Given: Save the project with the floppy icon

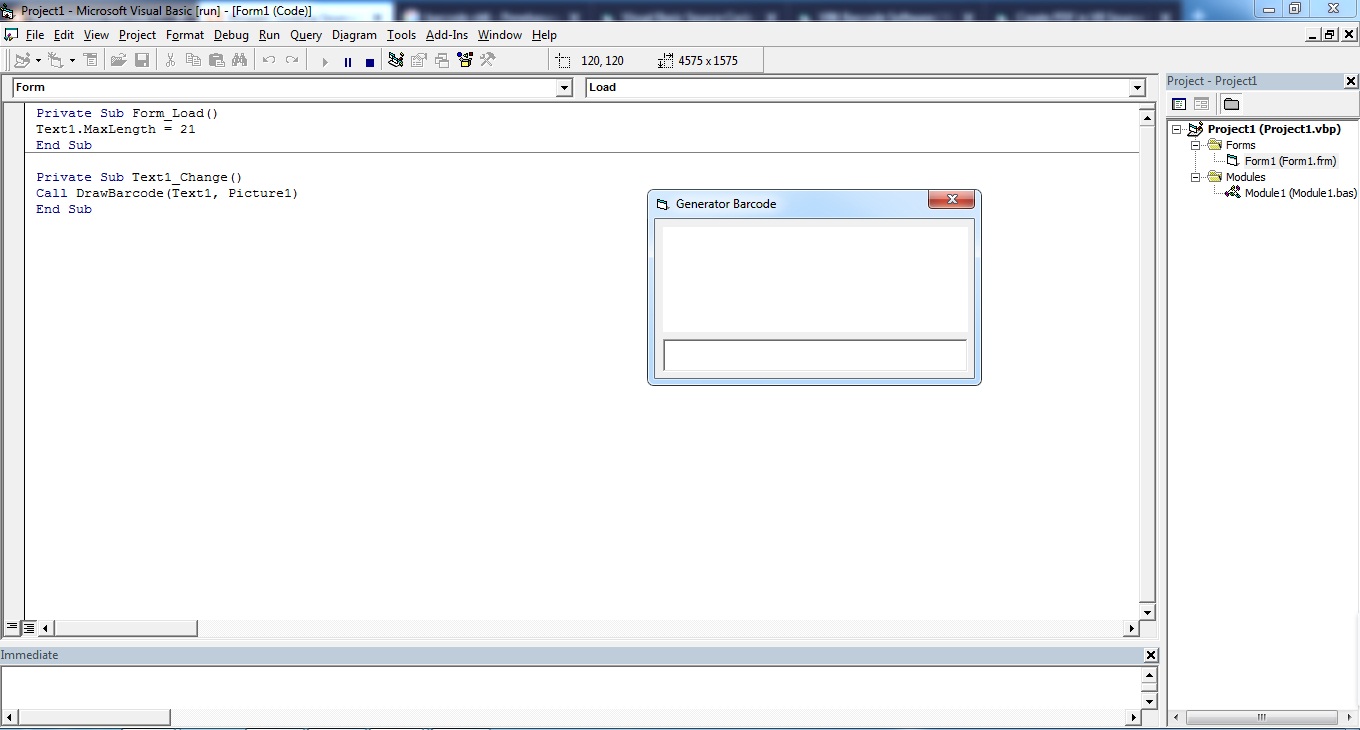Looking at the screenshot, I should 142,60.
